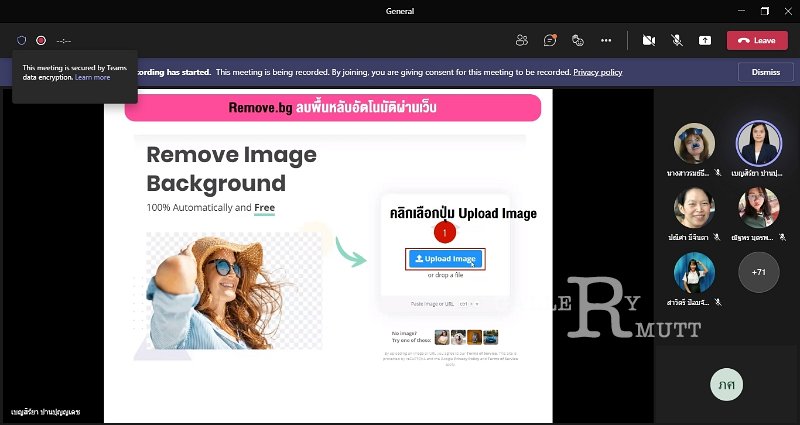
Task: Click the 'or drop a file' text
Action: [x=445, y=276]
